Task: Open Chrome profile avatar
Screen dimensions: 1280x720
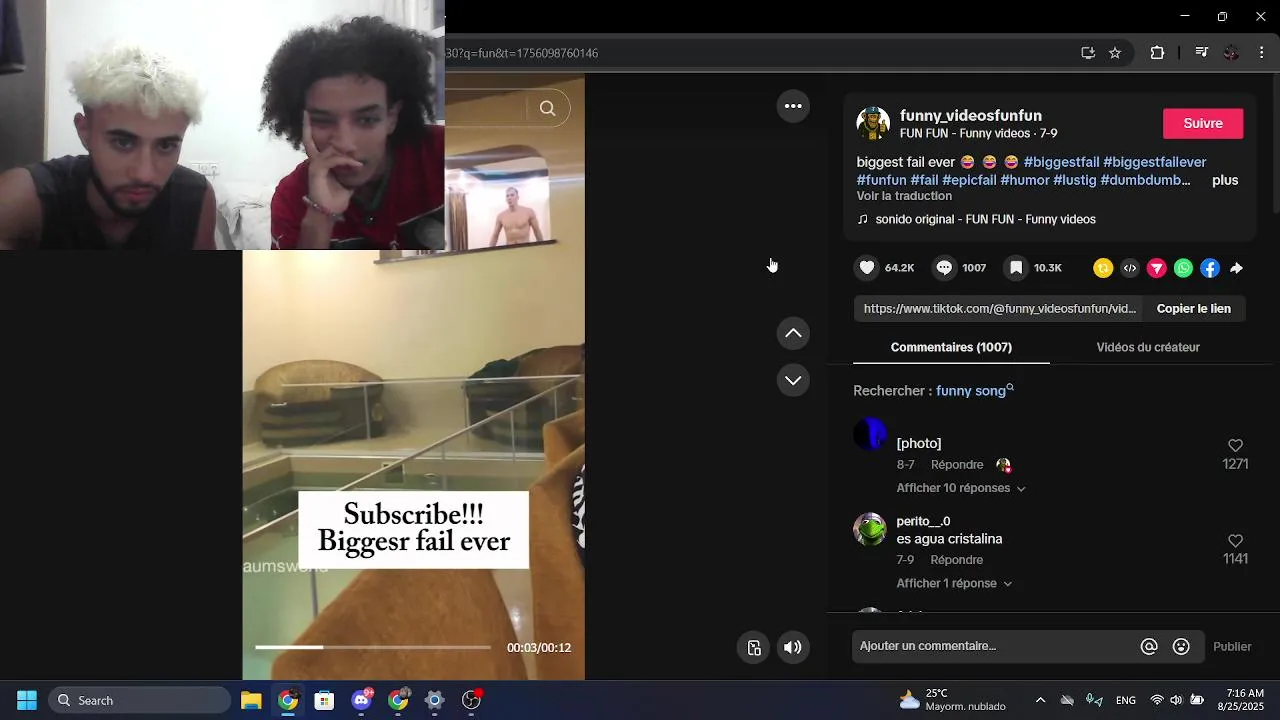Action: [1231, 53]
